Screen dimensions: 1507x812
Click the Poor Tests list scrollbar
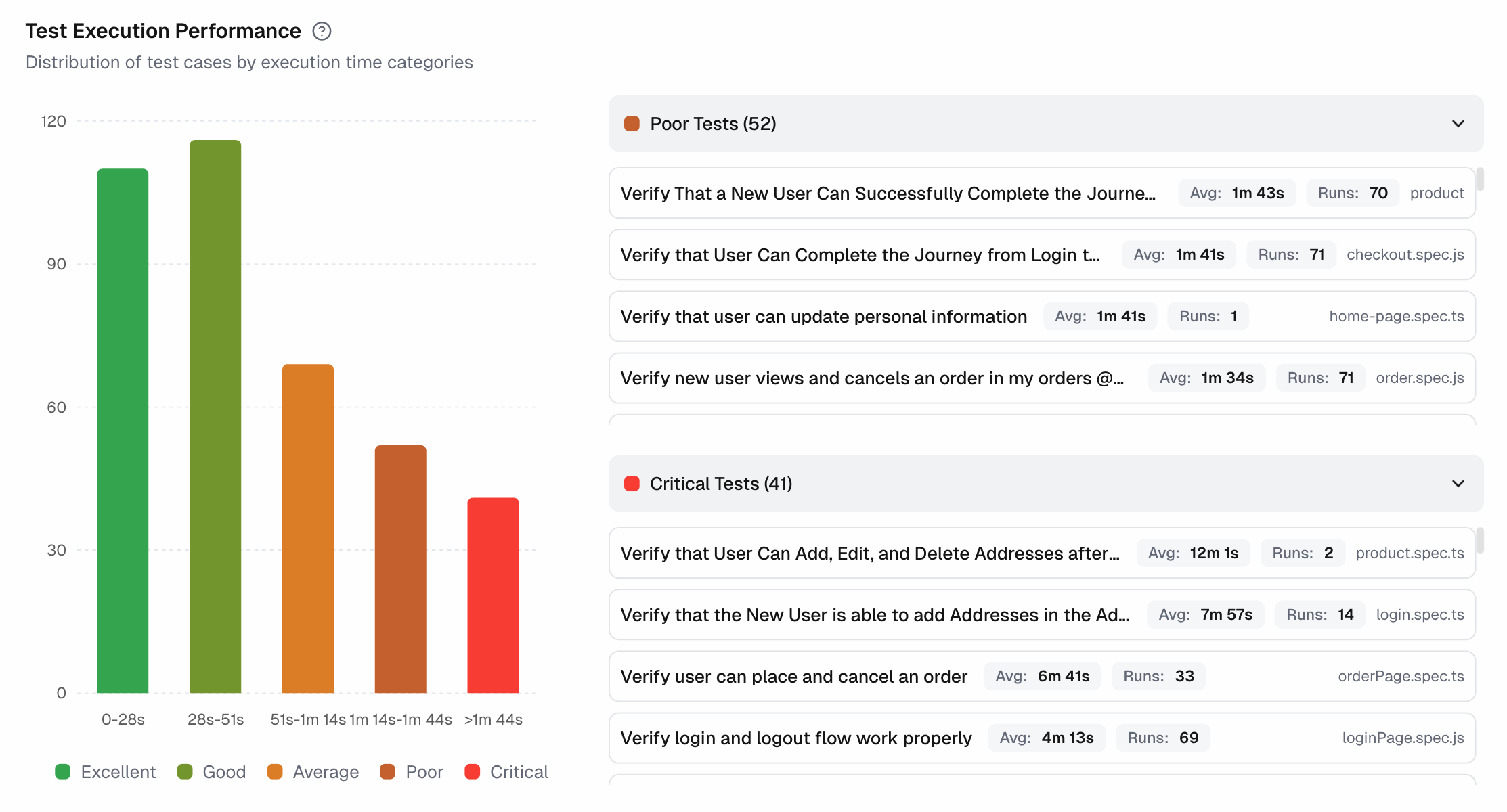[x=1480, y=180]
